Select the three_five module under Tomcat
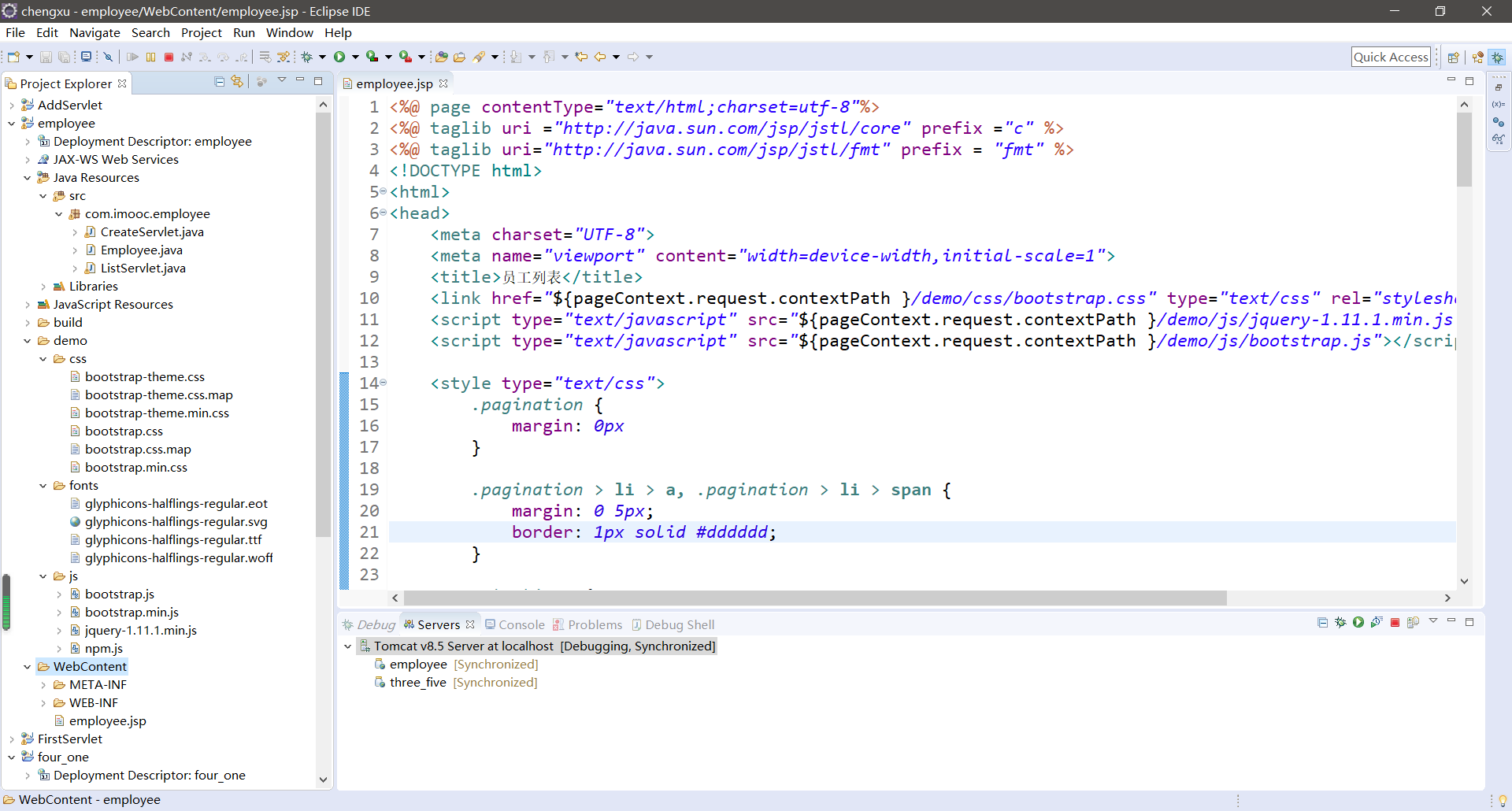Image resolution: width=1512 pixels, height=811 pixels. tap(417, 682)
